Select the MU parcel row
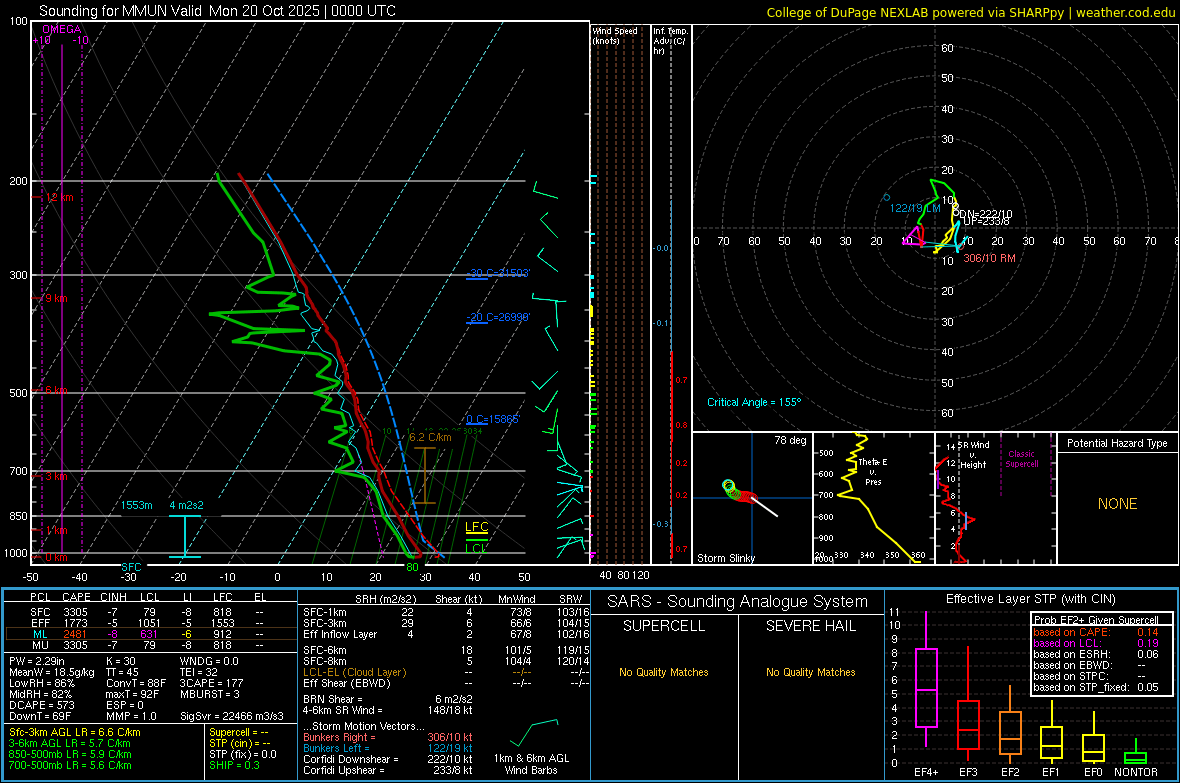 (151, 644)
